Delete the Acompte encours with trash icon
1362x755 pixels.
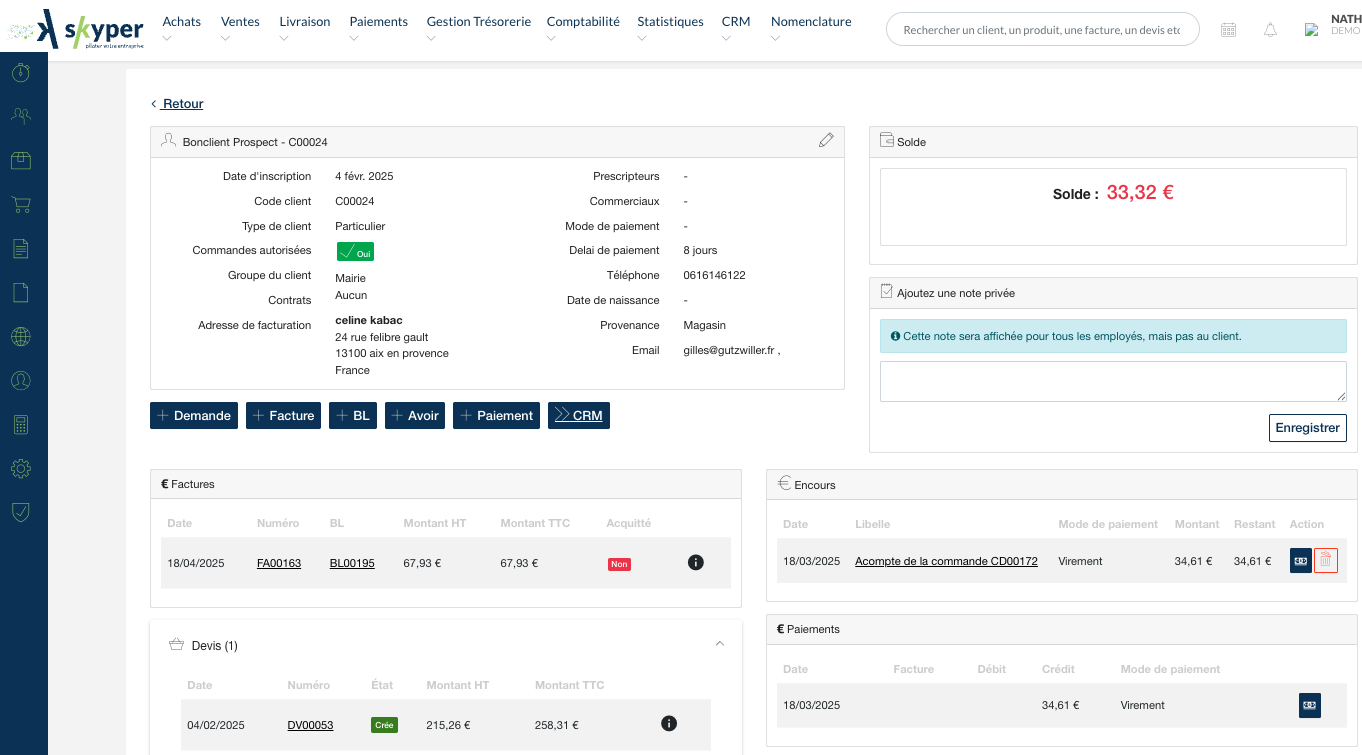1325,561
